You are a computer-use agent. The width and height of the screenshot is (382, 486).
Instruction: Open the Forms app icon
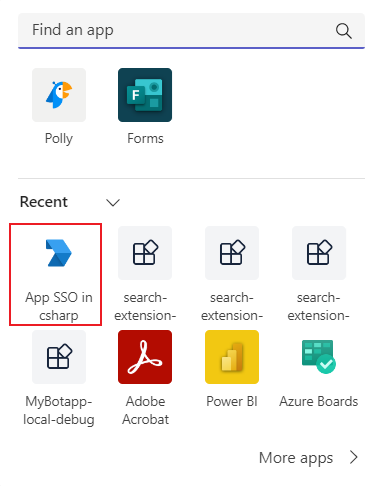(x=145, y=95)
